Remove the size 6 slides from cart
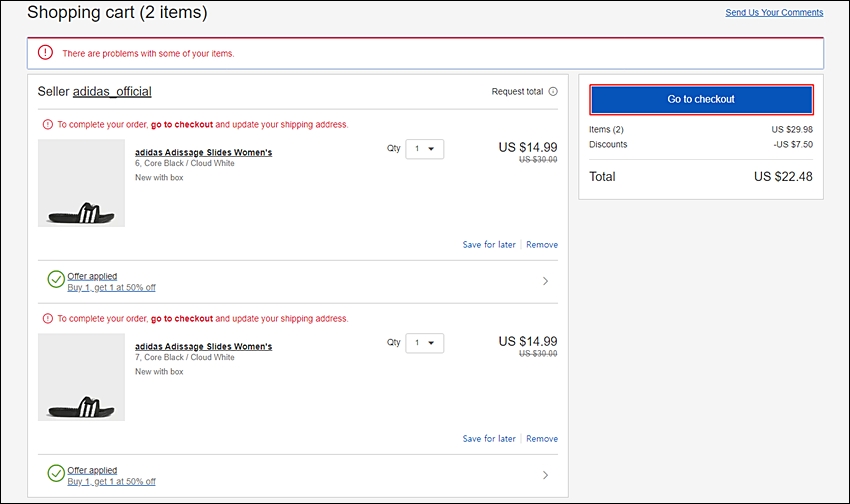Screen dimensions: 850x504 [x=542, y=244]
